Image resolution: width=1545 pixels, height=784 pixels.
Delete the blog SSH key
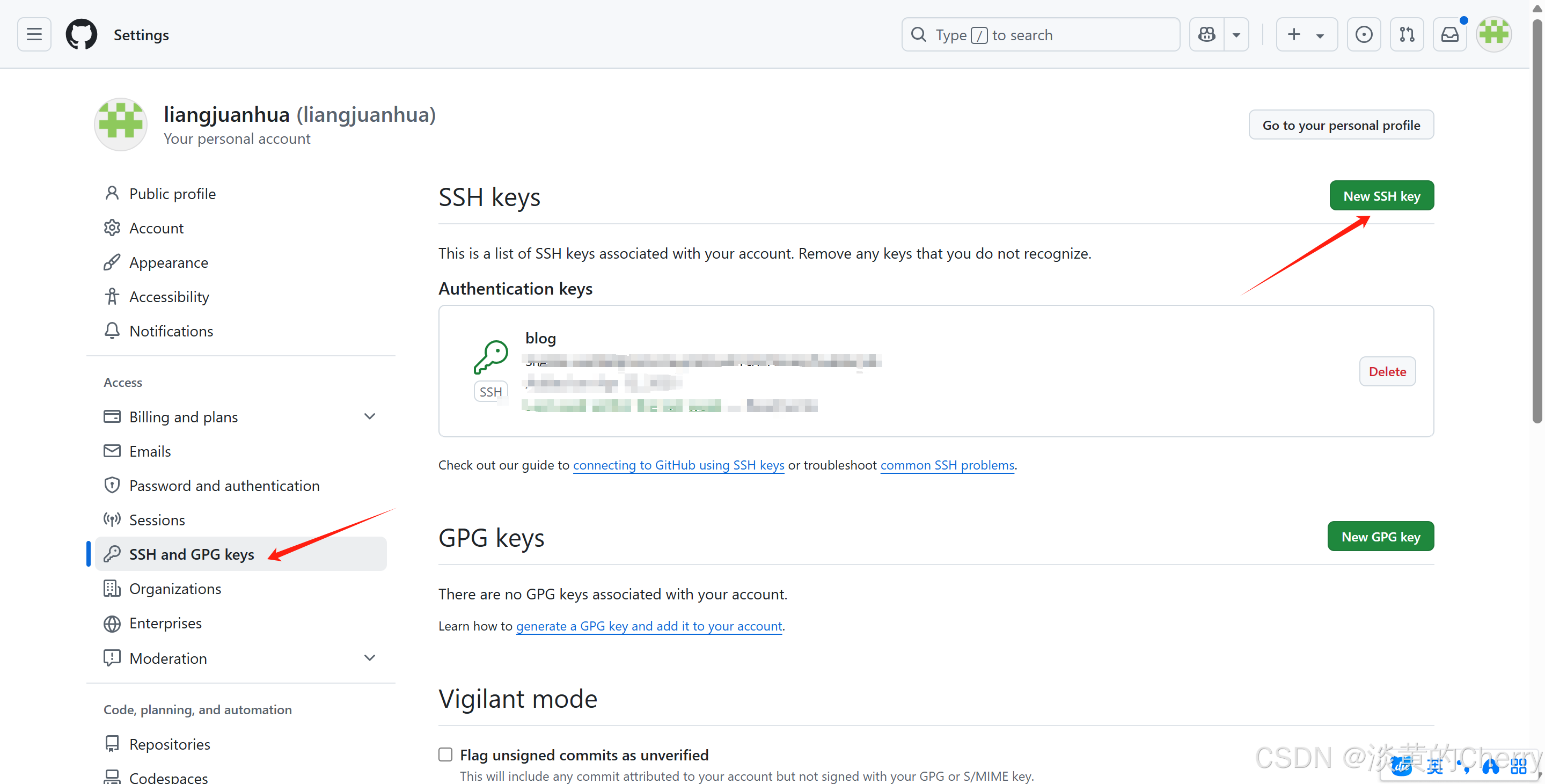1387,371
